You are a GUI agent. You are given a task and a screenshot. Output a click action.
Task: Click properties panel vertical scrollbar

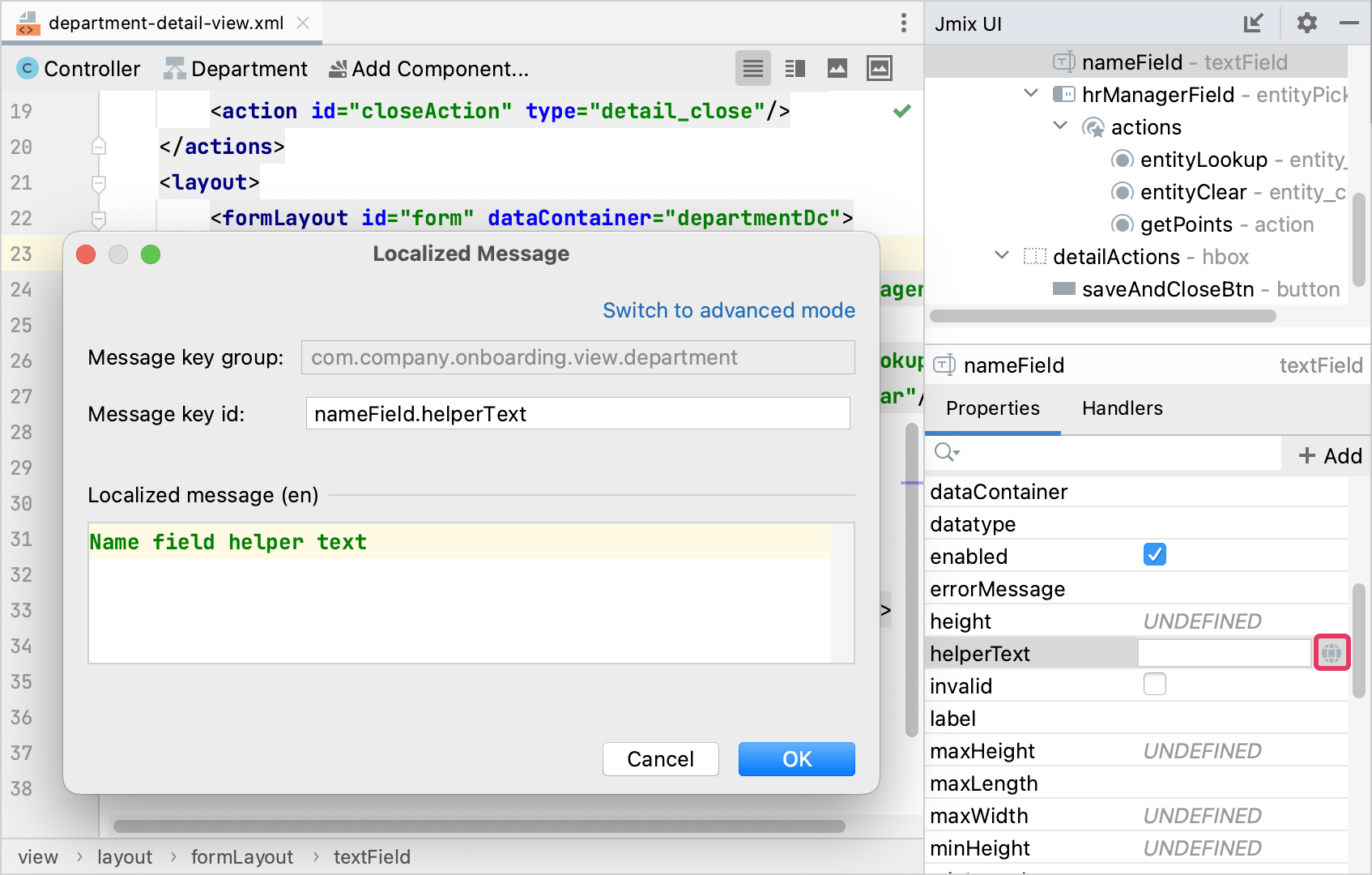tap(1359, 640)
